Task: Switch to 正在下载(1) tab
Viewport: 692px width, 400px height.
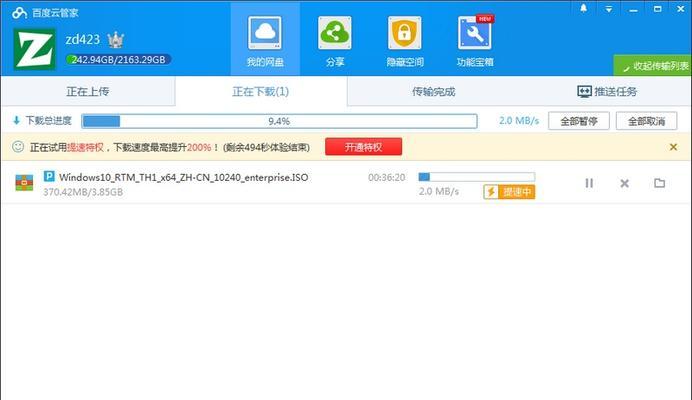Action: point(261,91)
